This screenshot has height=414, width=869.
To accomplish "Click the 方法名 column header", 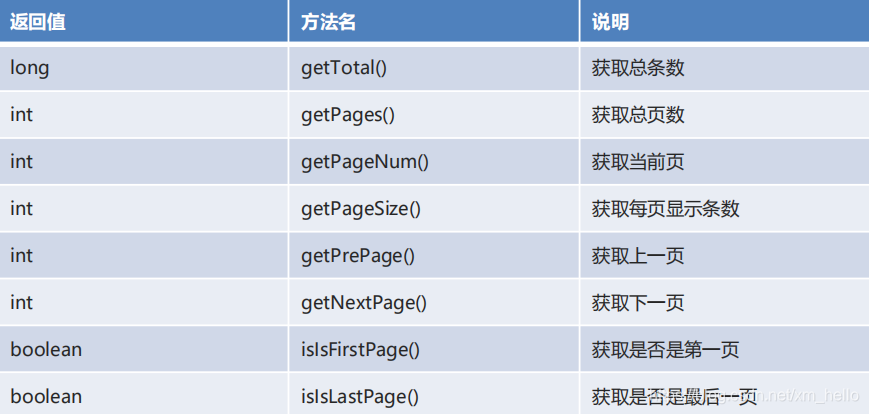I will click(434, 21).
